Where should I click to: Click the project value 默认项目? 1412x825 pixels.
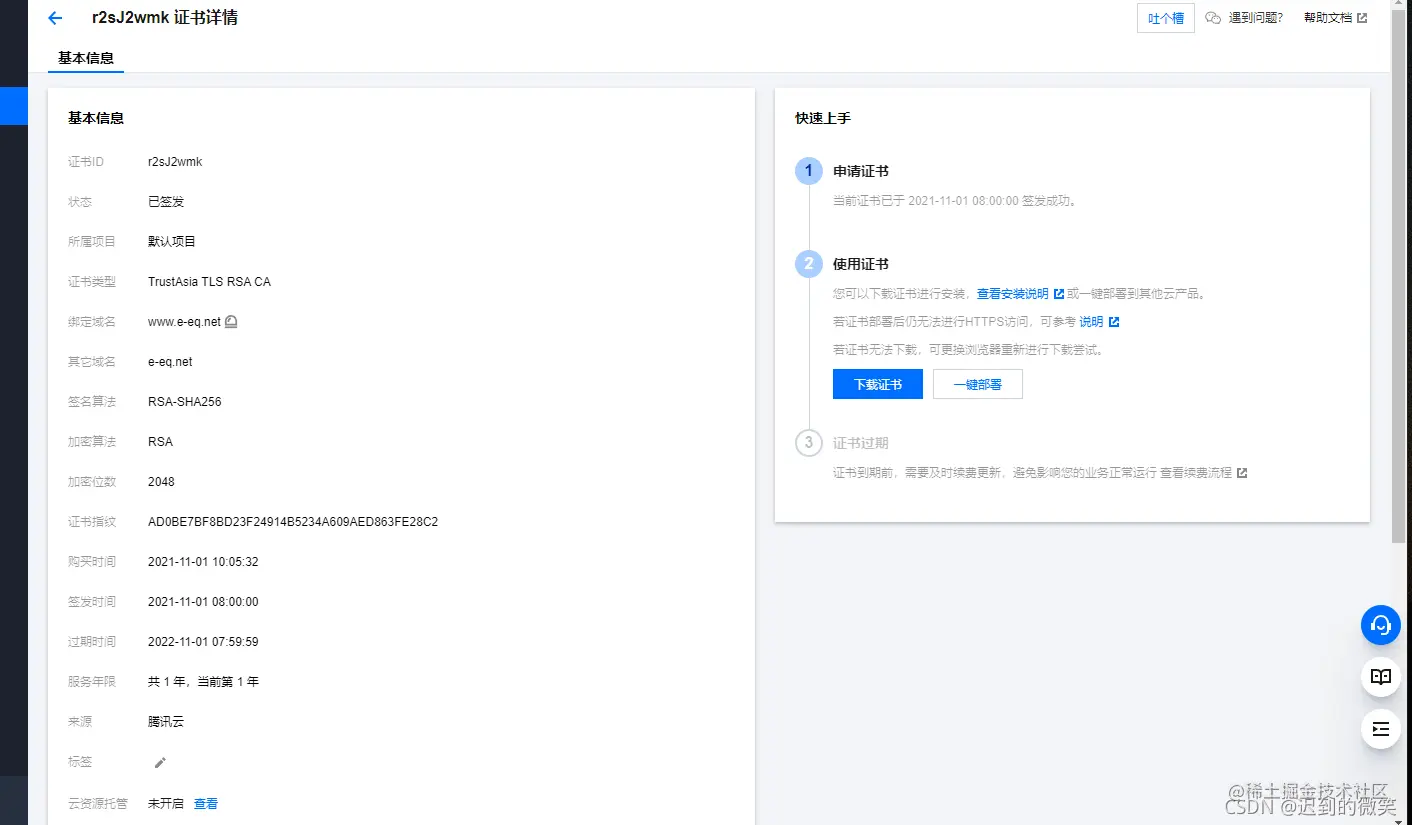172,242
